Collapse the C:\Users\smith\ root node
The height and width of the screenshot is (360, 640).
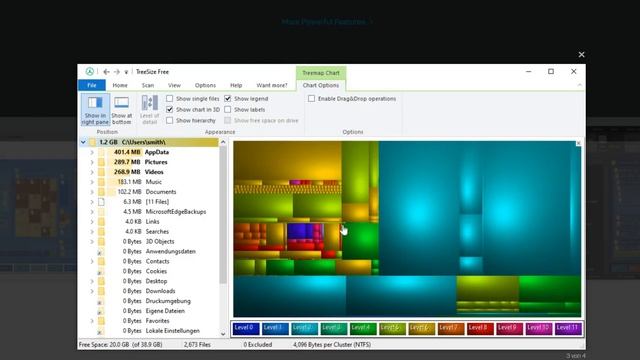[83, 142]
